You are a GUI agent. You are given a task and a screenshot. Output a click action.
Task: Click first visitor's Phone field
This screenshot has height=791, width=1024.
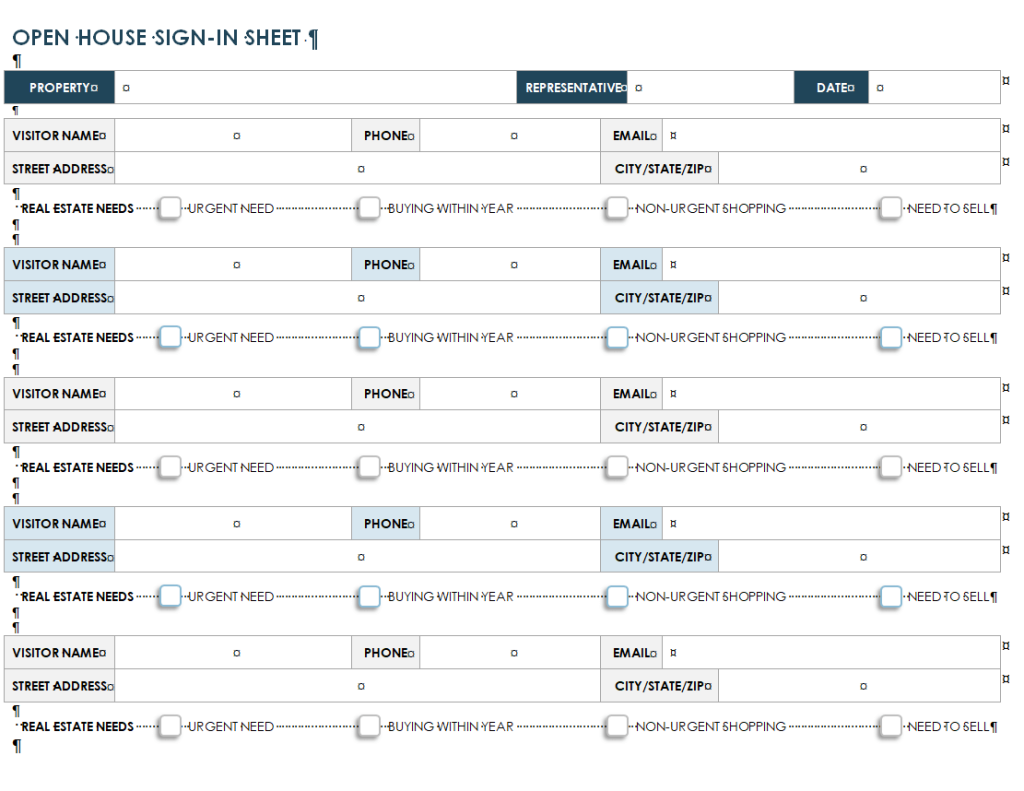pyautogui.click(x=510, y=136)
